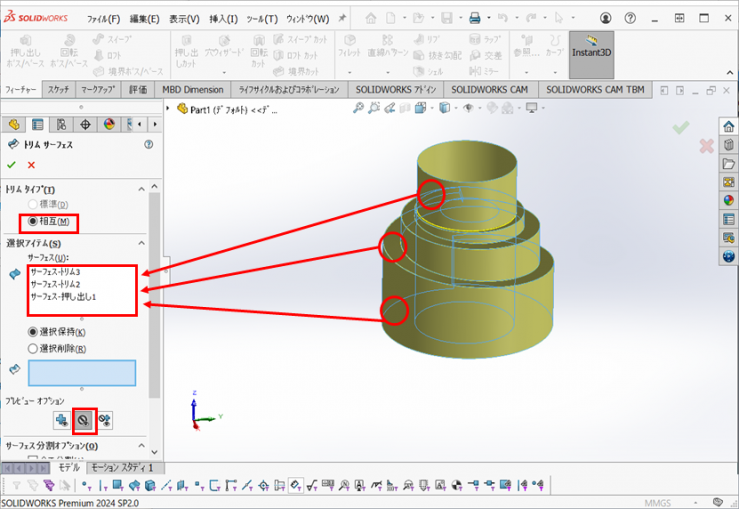Expand the サーフェス分割オプション(O) section

click(x=140, y=445)
